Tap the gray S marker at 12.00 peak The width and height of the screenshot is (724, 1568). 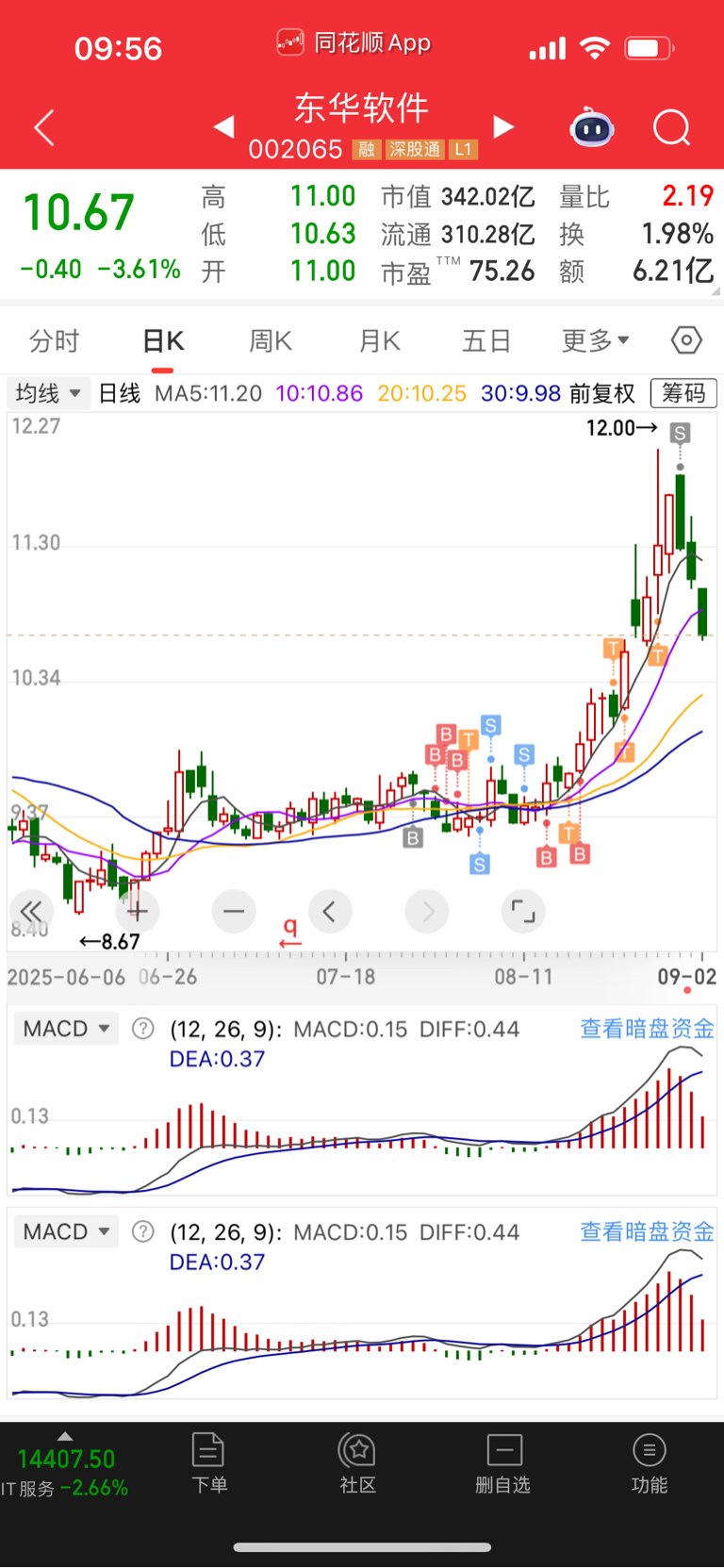coord(680,433)
